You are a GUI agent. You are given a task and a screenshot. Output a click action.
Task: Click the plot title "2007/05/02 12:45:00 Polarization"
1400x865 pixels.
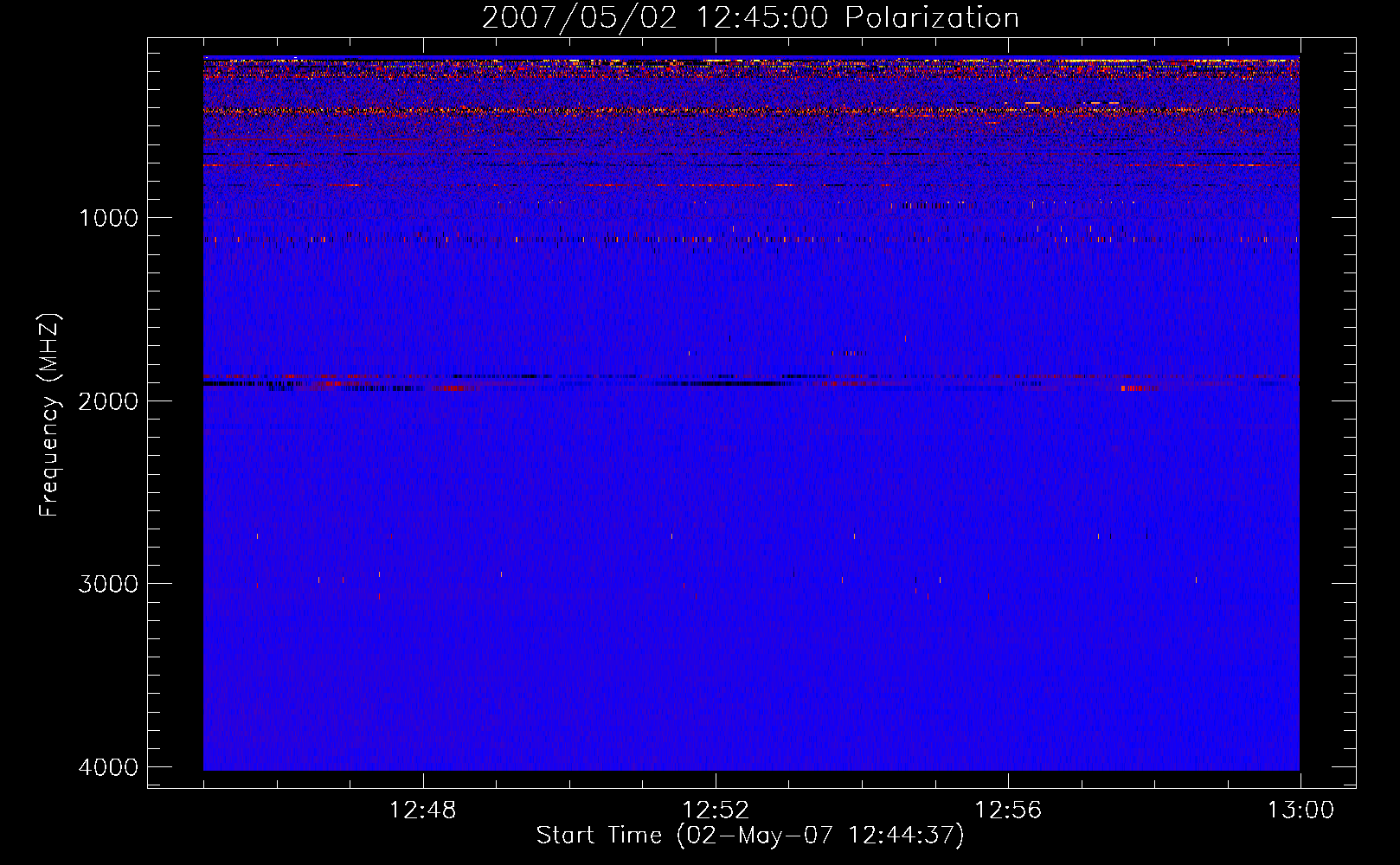[x=750, y=18]
